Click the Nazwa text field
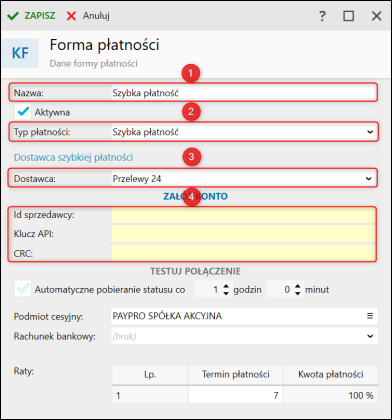 244,93
